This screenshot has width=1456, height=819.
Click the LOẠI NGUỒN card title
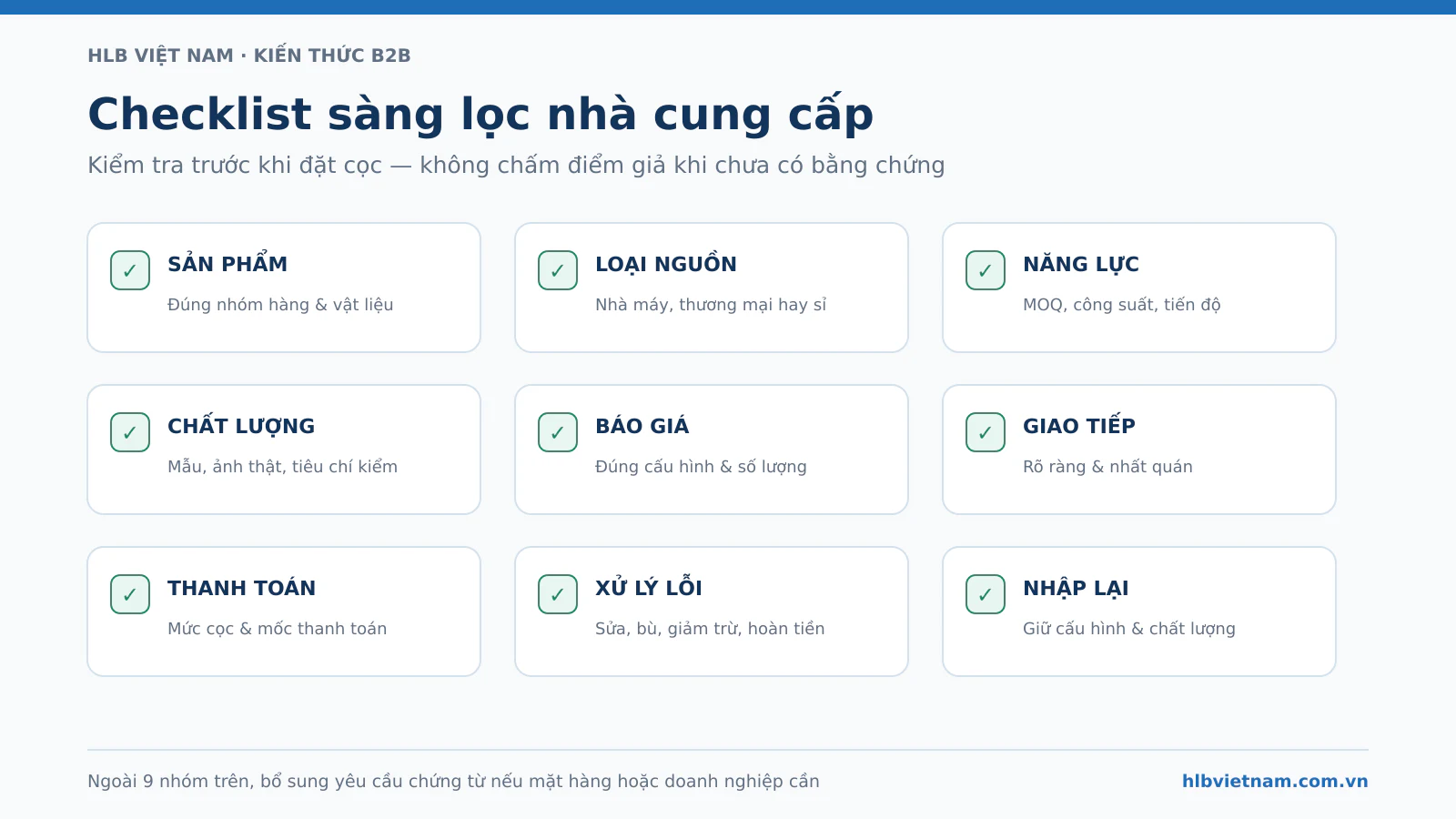666,264
